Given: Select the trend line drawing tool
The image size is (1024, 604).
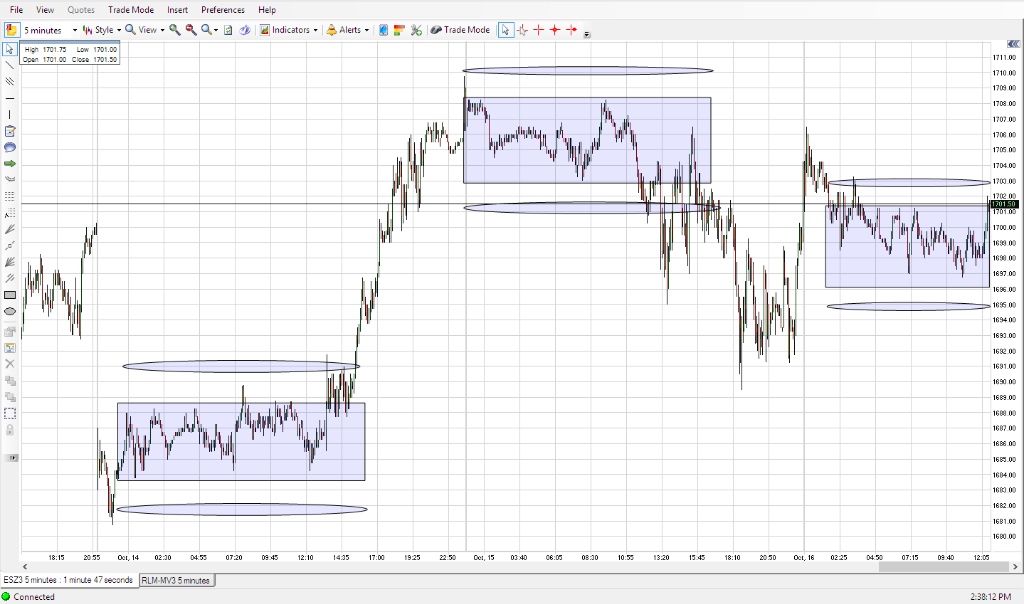Looking at the screenshot, I should 10,65.
